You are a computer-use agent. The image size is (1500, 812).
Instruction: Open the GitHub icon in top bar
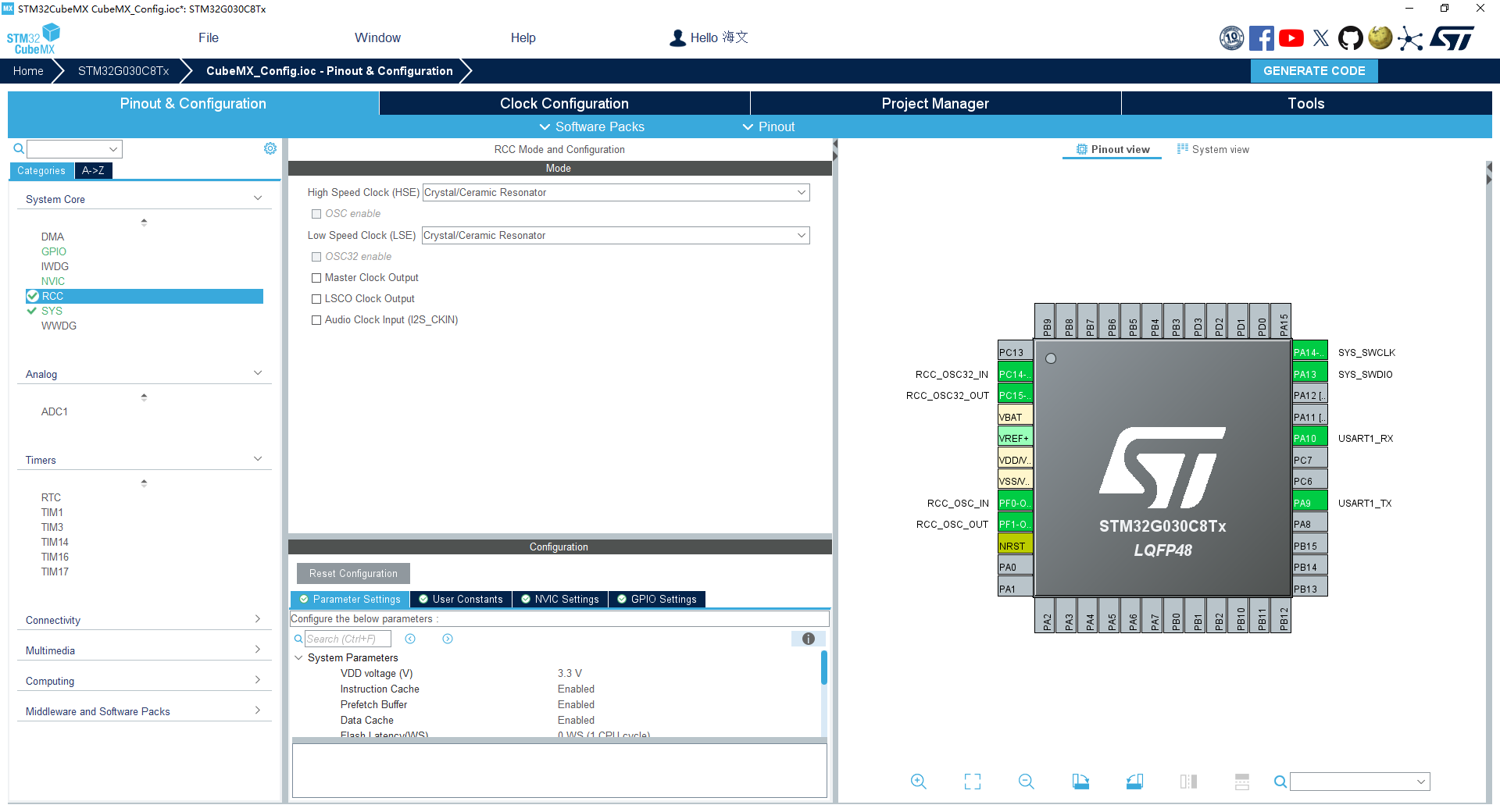click(x=1350, y=38)
